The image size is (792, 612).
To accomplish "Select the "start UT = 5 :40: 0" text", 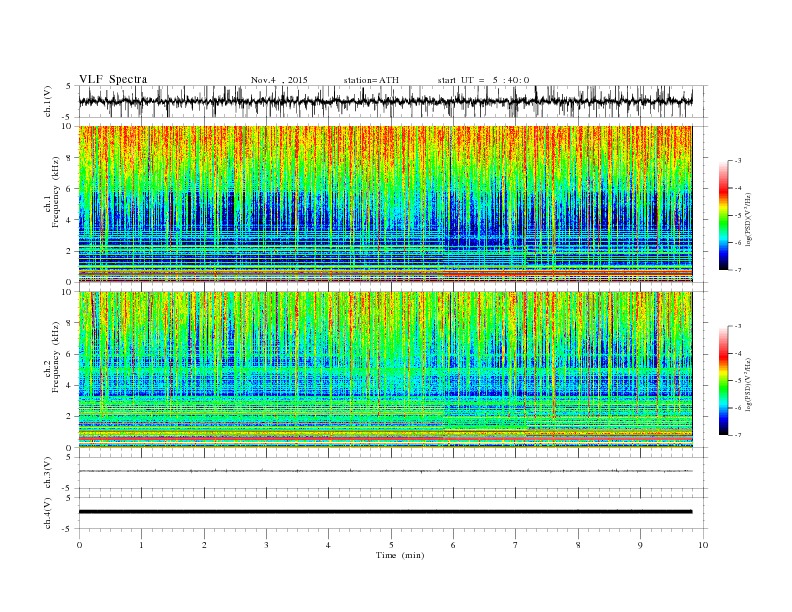I will (x=483, y=80).
